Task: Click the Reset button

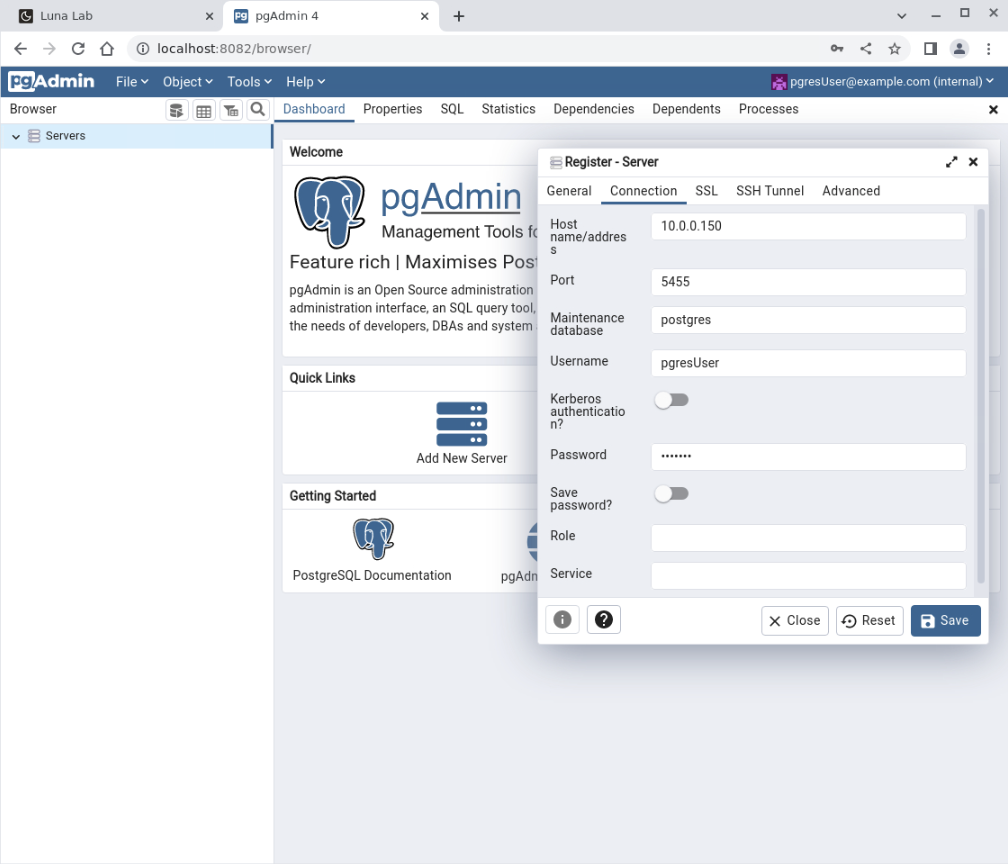Action: click(x=869, y=620)
